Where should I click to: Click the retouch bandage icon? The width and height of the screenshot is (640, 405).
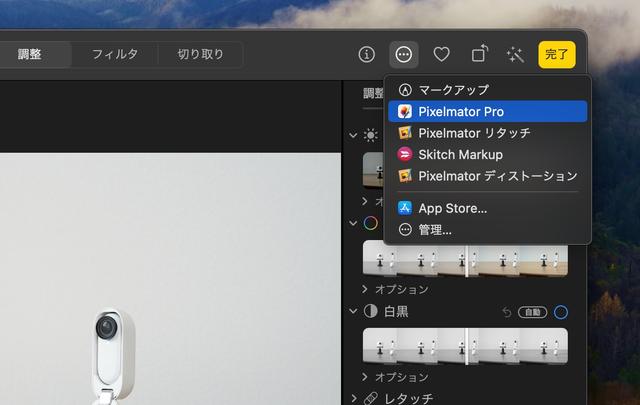[x=370, y=398]
